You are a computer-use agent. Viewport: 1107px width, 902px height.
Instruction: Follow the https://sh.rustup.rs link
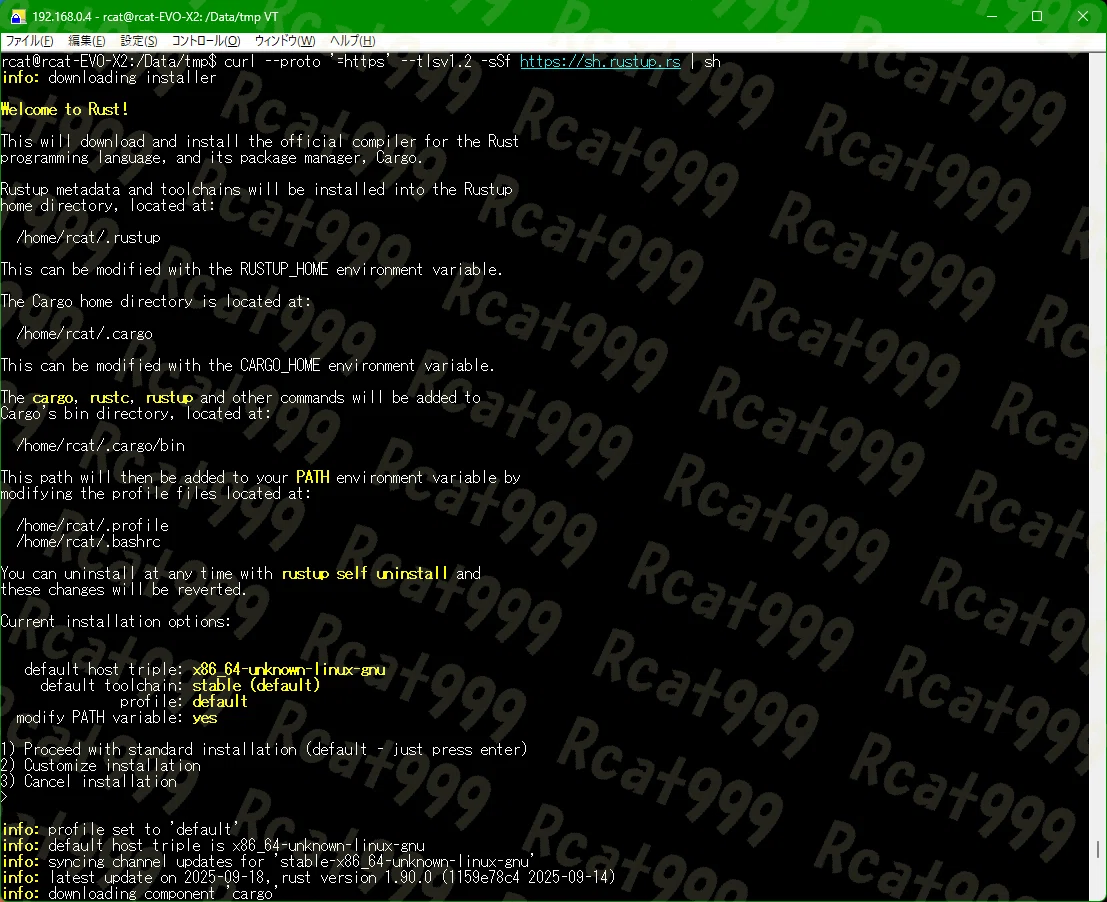(x=600, y=61)
